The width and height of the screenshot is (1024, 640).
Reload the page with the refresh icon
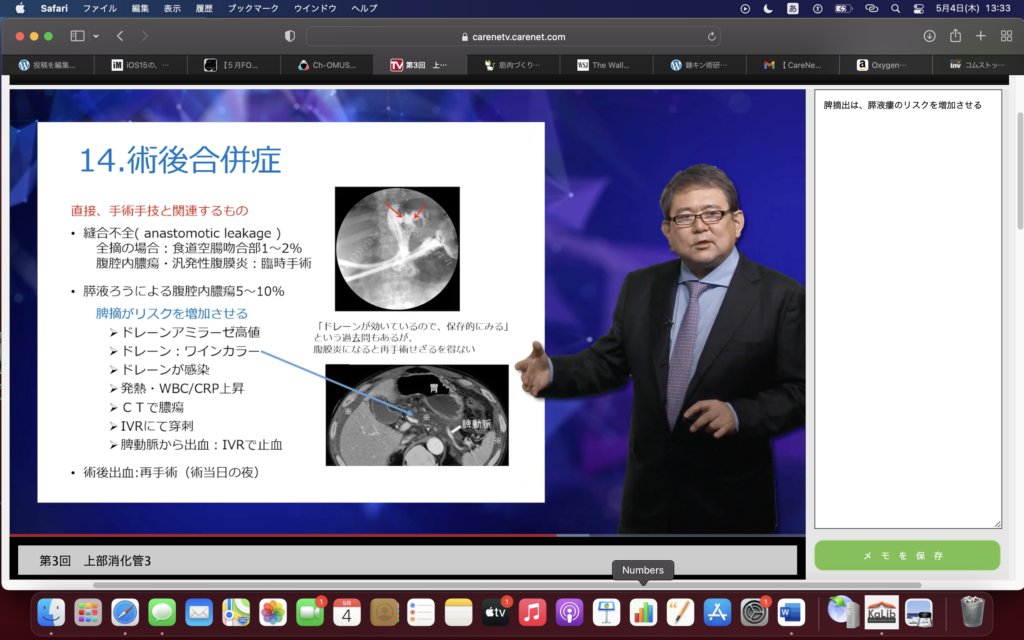[x=712, y=36]
